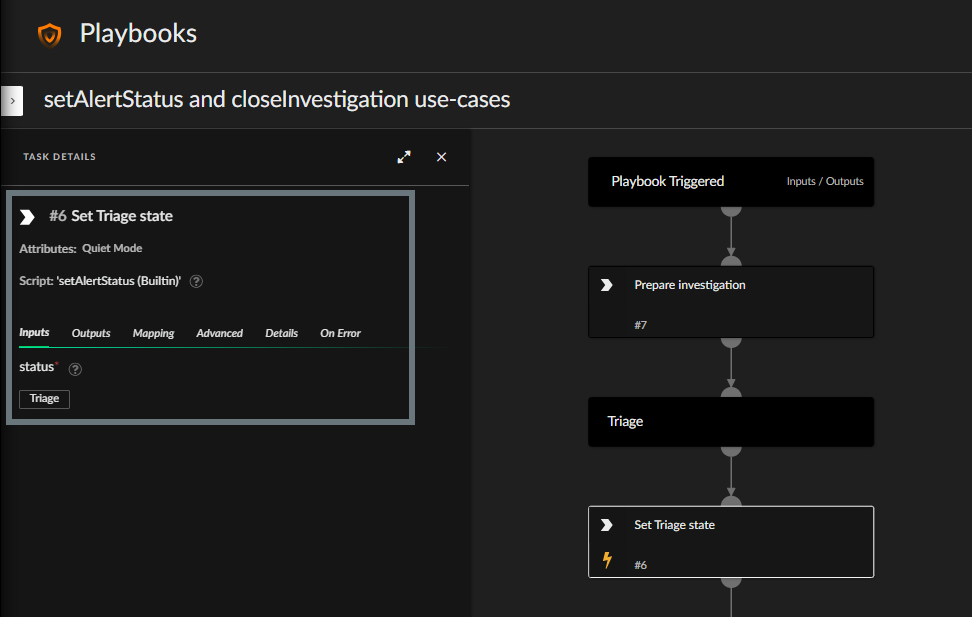Click the arrow icon on Set Triage state node
972x617 pixels.
(607, 525)
